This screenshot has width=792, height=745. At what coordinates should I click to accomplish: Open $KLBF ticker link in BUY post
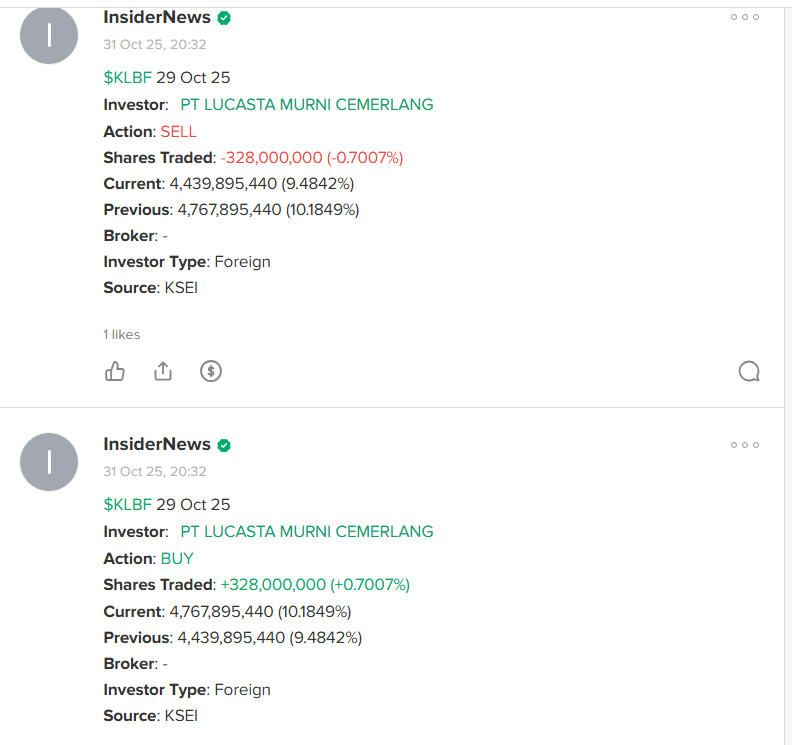[127, 505]
